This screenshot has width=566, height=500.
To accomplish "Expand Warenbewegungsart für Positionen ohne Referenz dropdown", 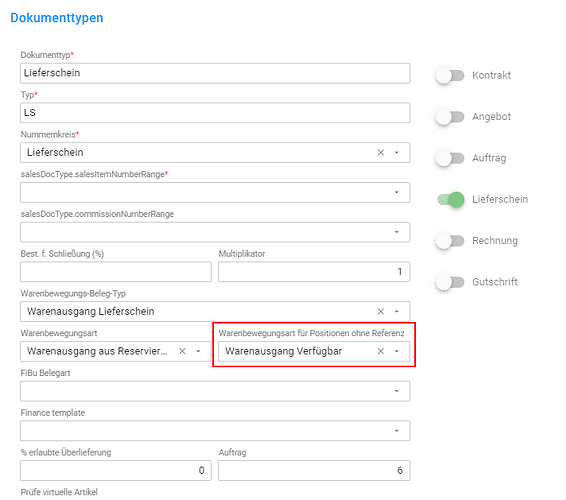I will [396, 351].
